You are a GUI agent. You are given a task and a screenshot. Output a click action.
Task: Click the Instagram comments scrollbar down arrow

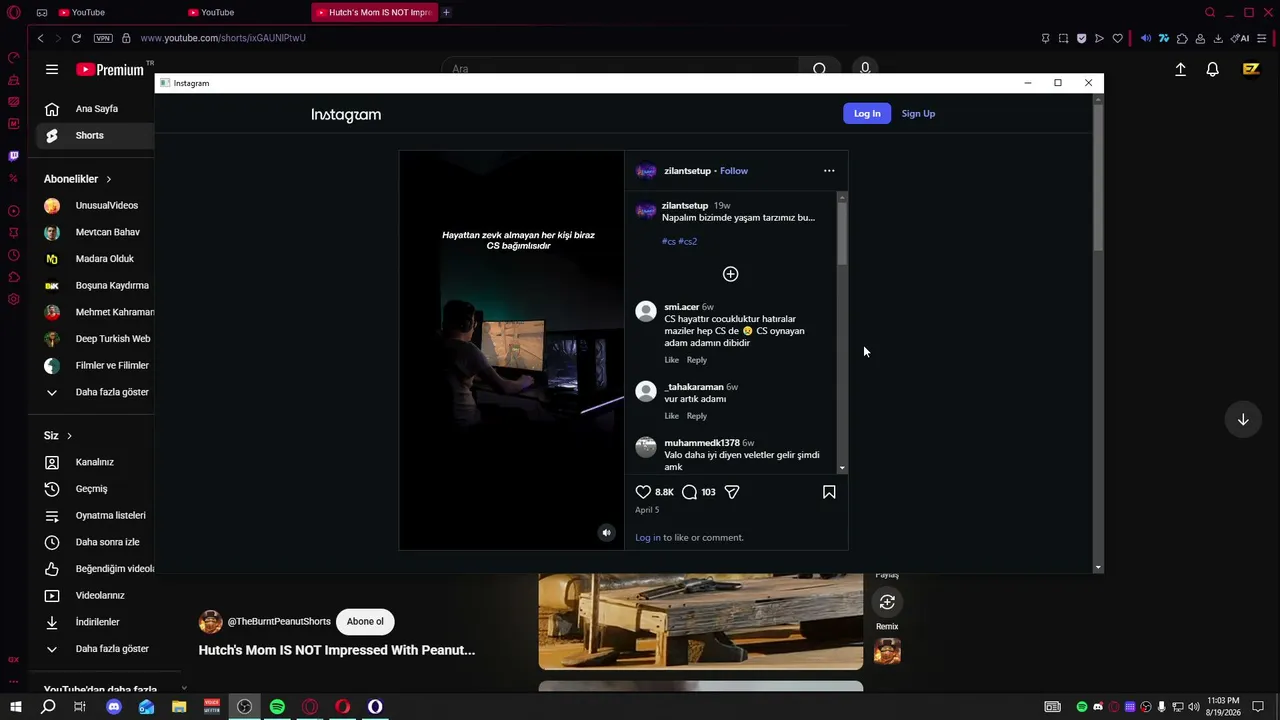(x=842, y=468)
